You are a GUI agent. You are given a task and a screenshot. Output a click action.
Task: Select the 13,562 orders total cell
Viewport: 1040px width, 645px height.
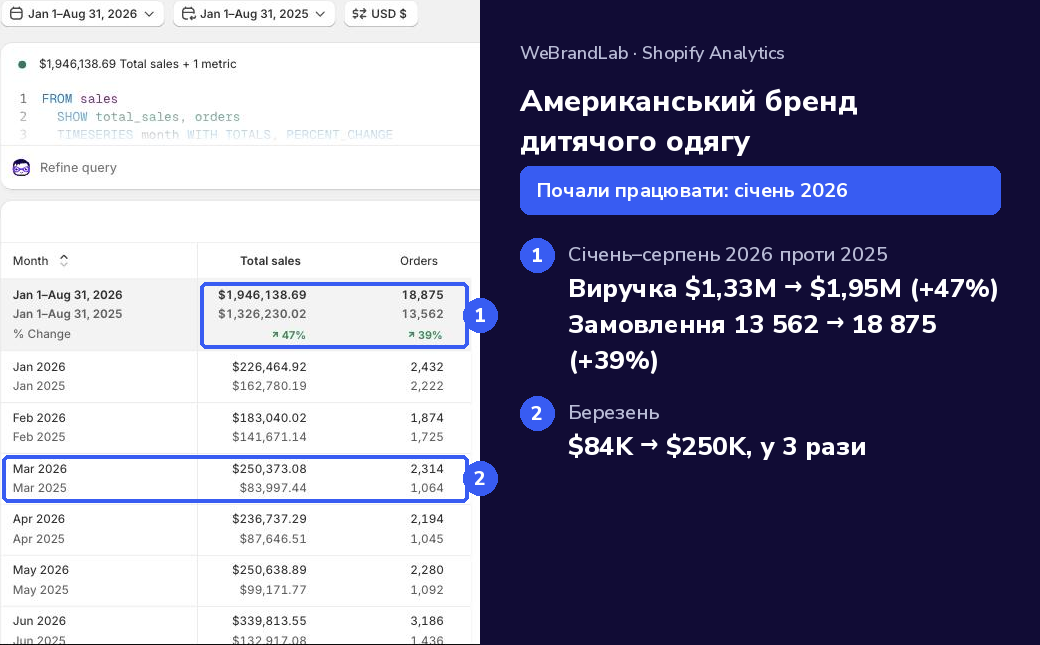(x=422, y=314)
